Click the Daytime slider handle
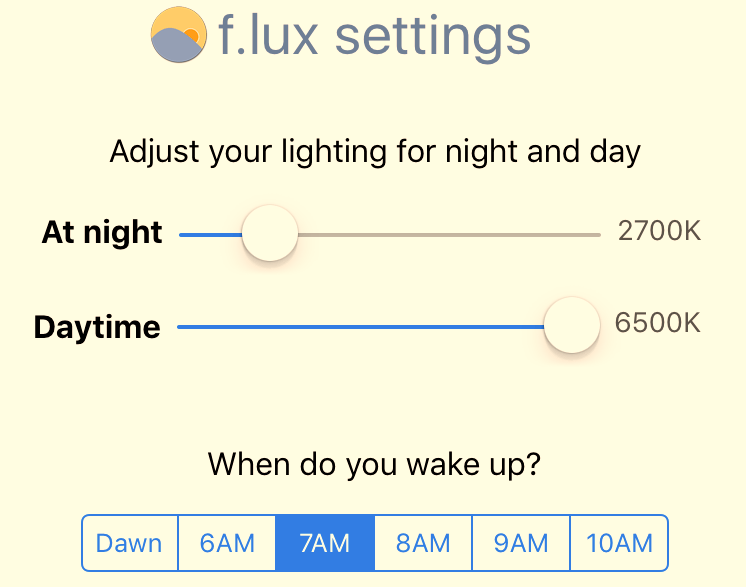 click(571, 325)
